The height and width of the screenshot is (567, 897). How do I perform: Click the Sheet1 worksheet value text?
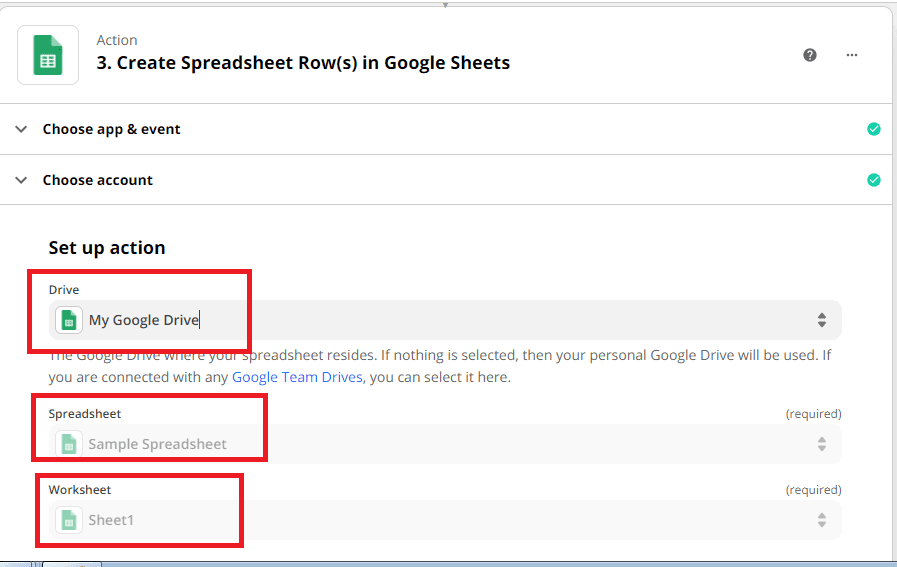coord(111,520)
